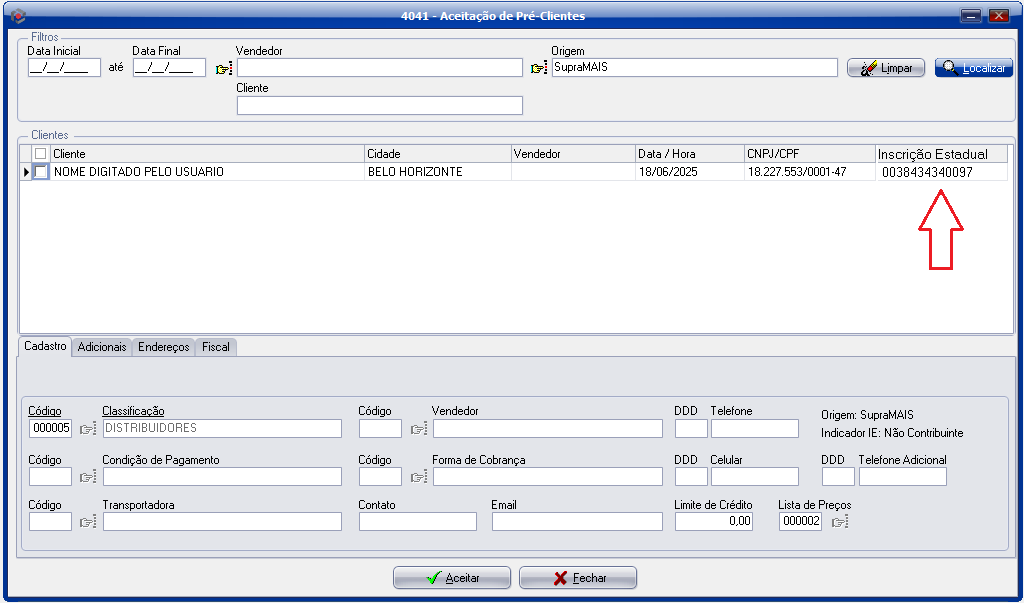Open the Cadastro tab Vendedor lookup icon
The width and height of the screenshot is (1025, 603).
tap(418, 429)
